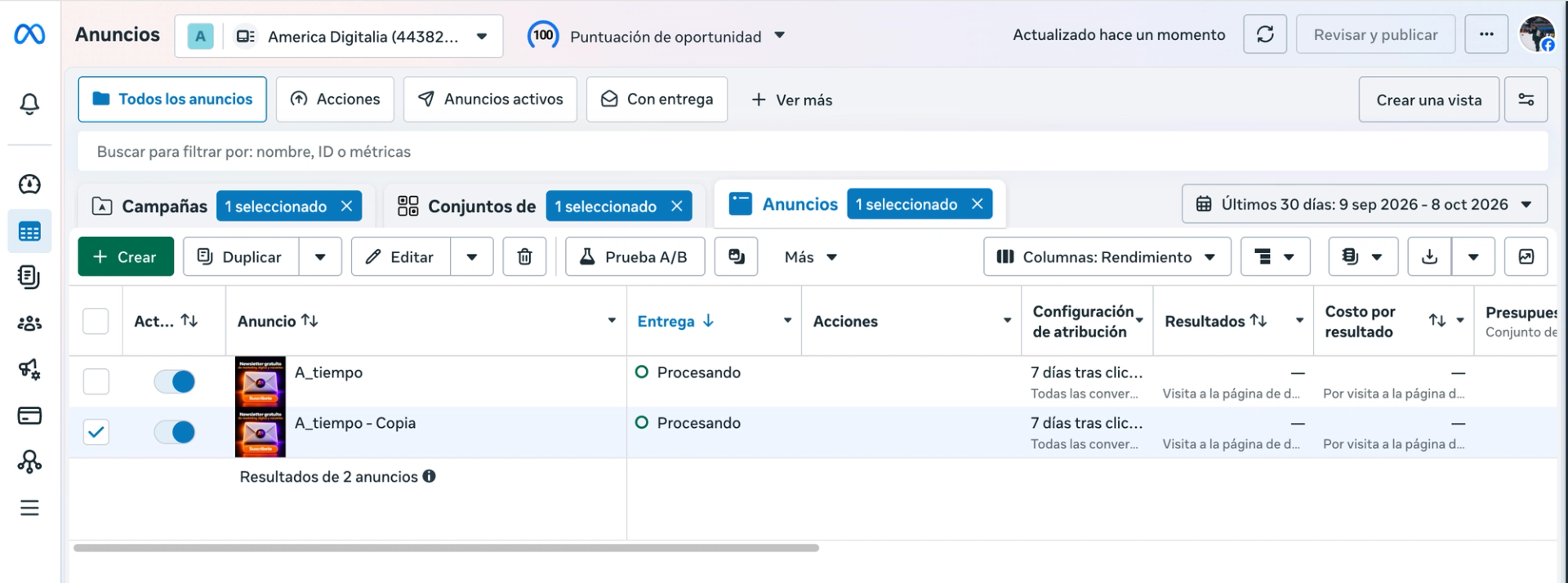This screenshot has width=1568, height=583.
Task: Click the copy/paste settings icon button
Action: 737,257
